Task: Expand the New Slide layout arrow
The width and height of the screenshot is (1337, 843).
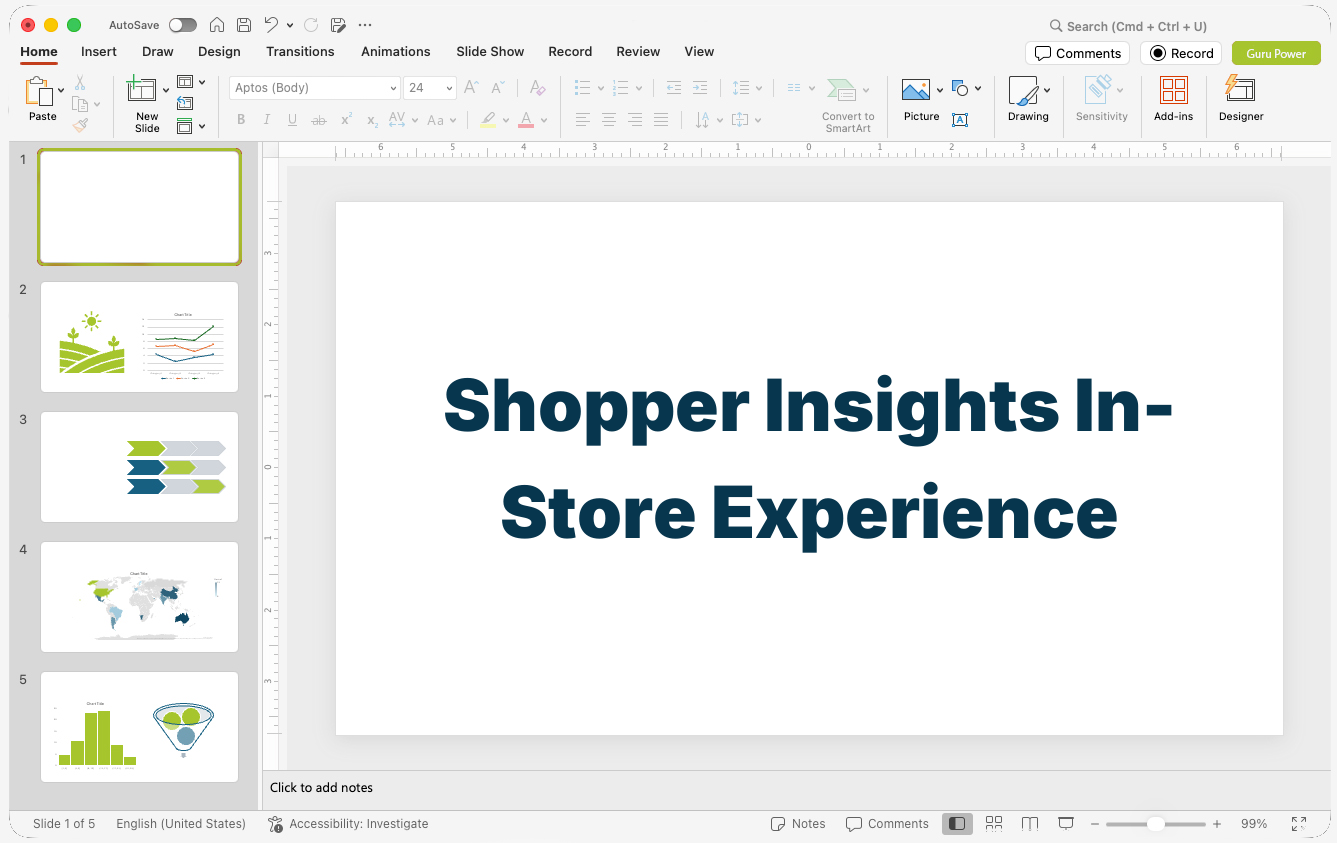Action: pyautogui.click(x=165, y=91)
